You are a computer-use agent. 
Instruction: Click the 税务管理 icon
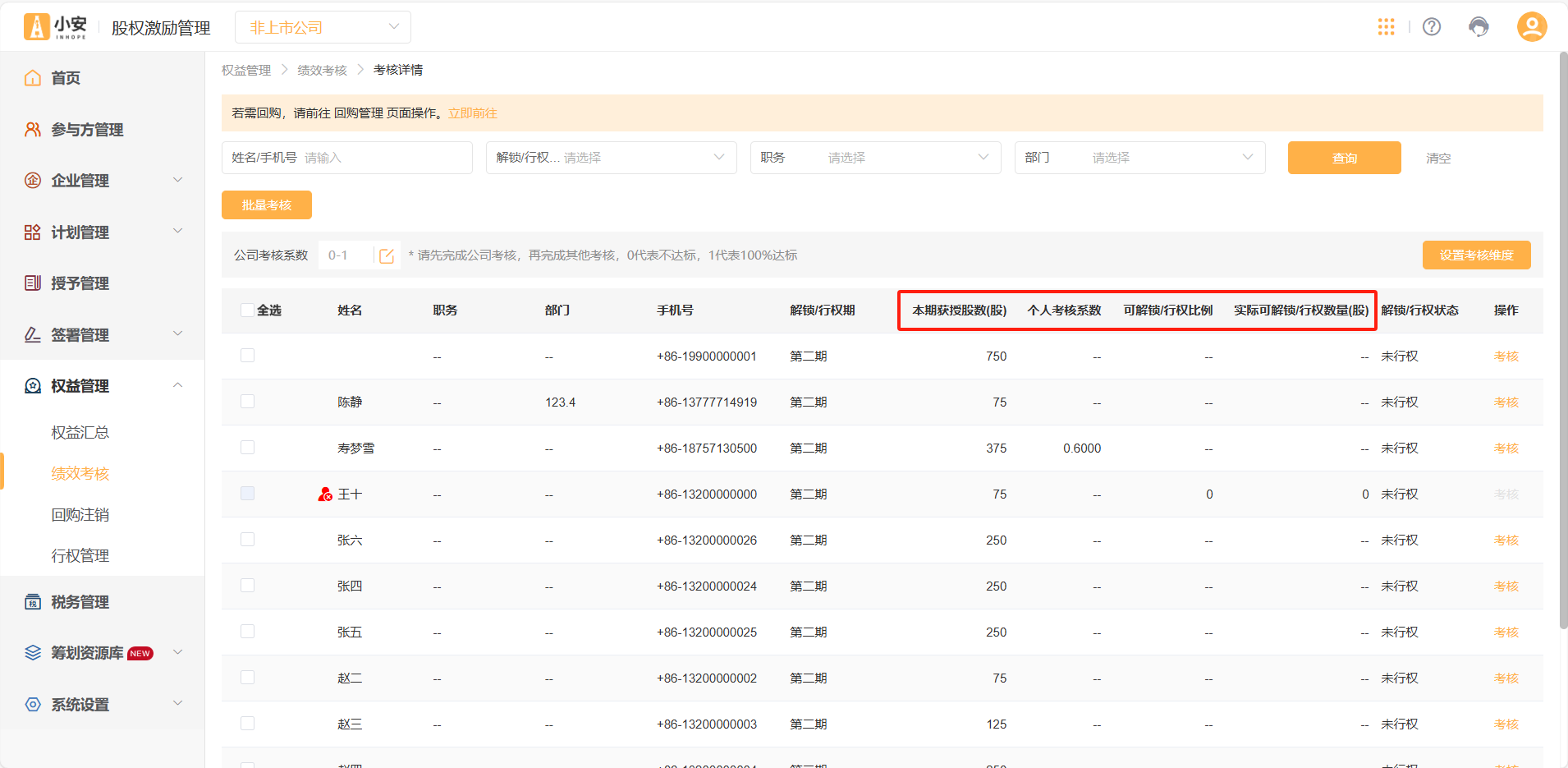click(x=33, y=602)
